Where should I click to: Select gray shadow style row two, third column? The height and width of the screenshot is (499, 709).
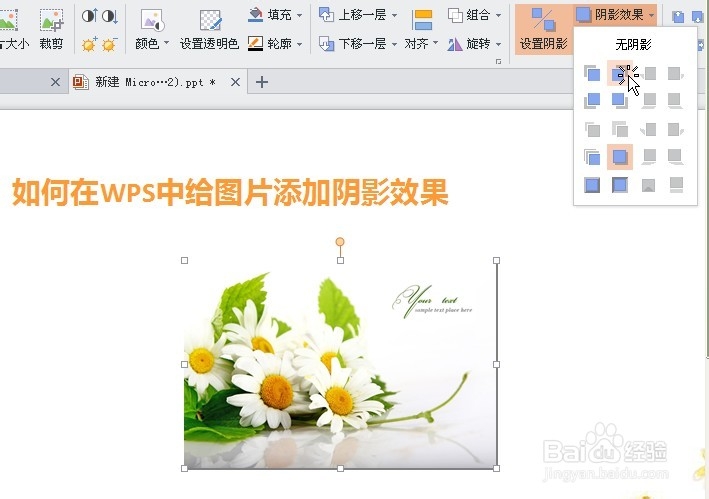tap(649, 100)
